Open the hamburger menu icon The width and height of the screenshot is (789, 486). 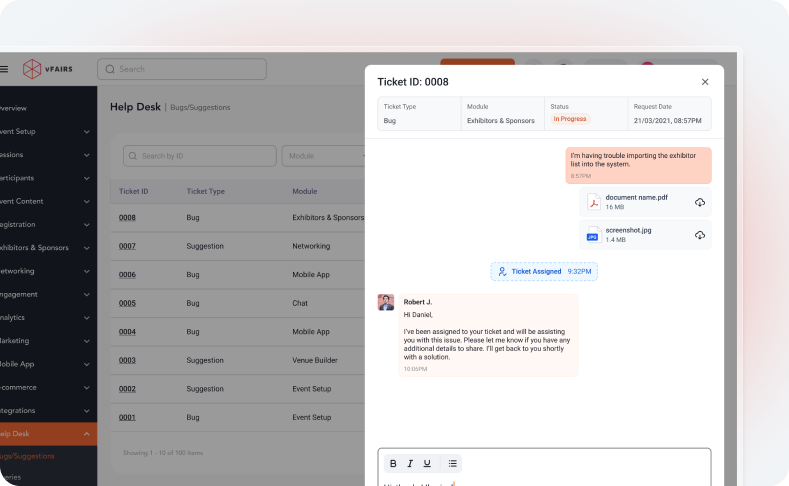(5, 69)
